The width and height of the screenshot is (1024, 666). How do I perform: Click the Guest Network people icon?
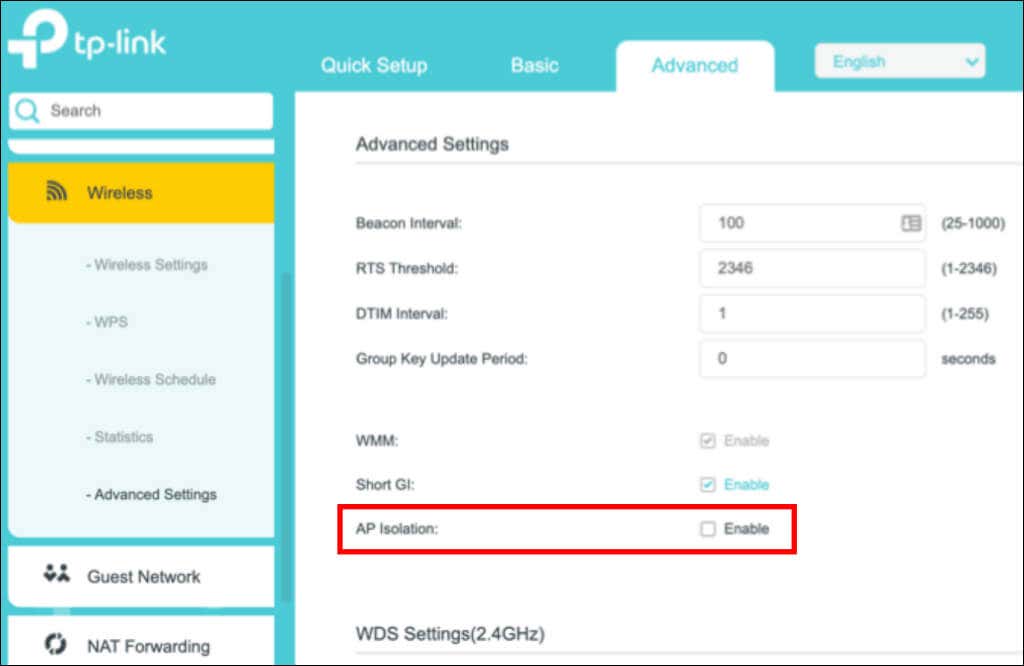pos(57,575)
